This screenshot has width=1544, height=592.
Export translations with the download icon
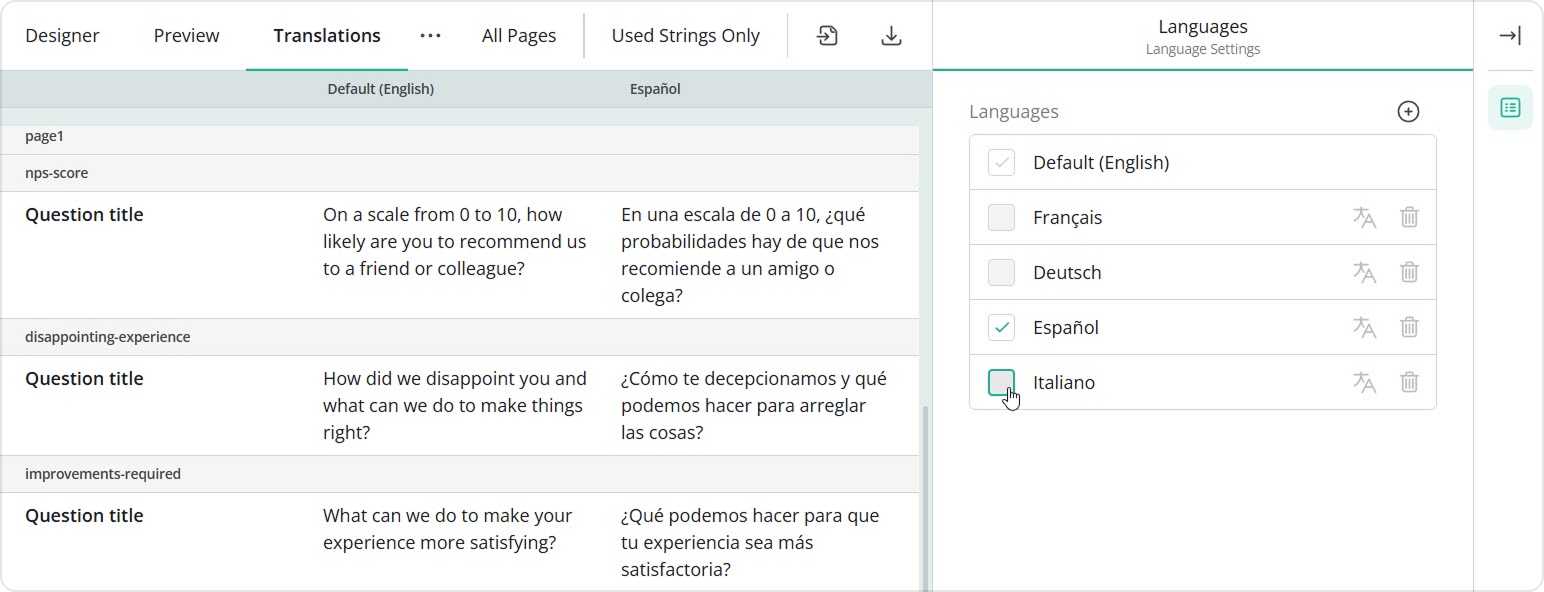[890, 35]
